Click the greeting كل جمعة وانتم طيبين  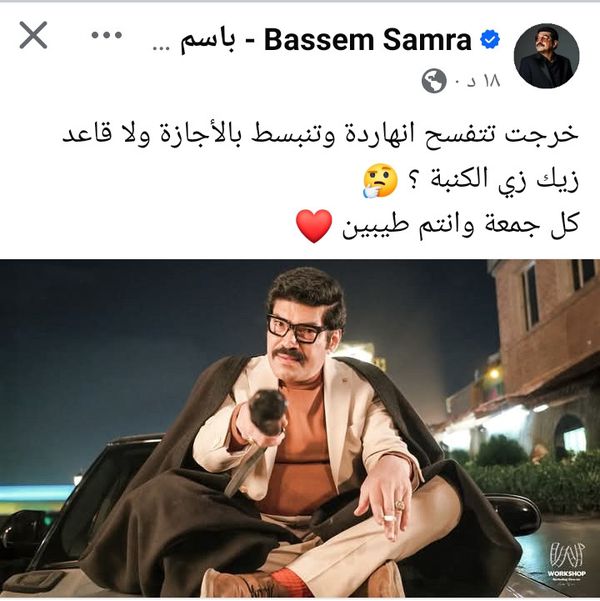click(x=460, y=225)
